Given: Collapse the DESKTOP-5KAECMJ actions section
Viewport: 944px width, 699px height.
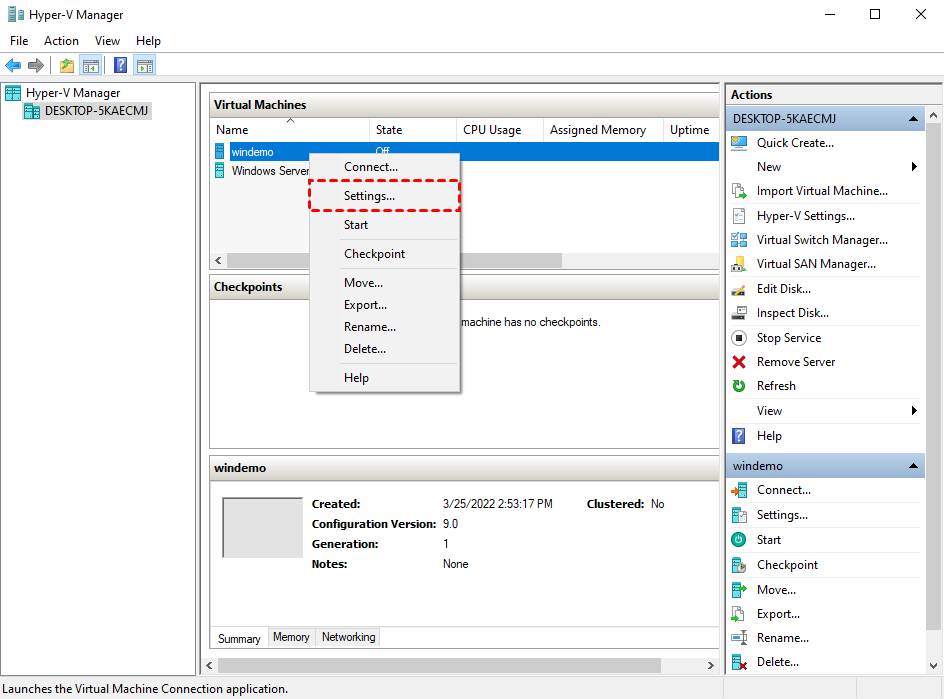Looking at the screenshot, I should click(913, 119).
